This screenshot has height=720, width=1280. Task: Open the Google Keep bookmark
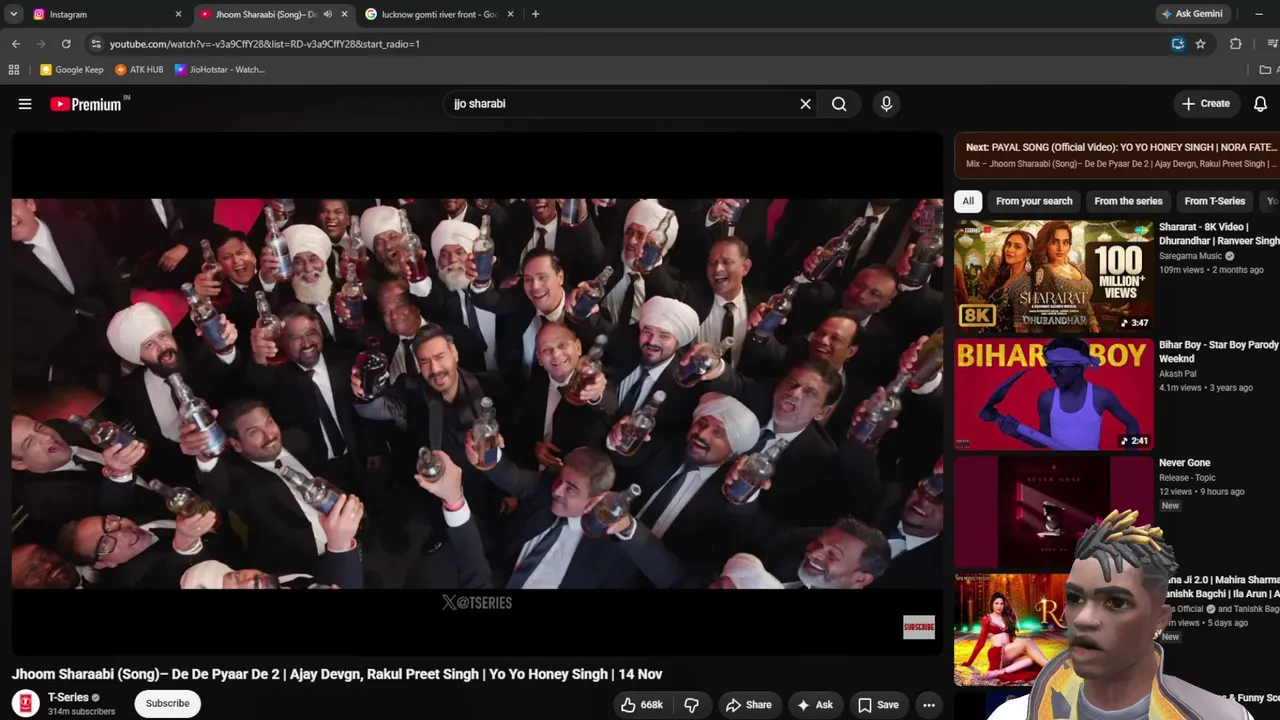tap(72, 70)
